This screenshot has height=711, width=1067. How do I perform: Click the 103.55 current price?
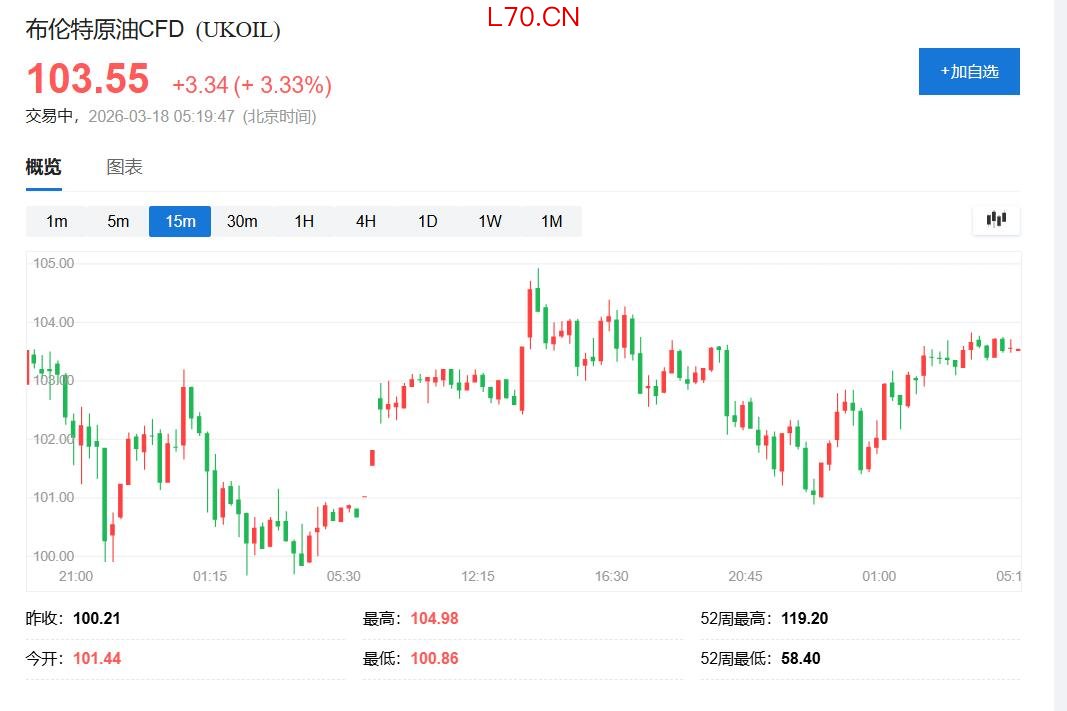[x=88, y=79]
